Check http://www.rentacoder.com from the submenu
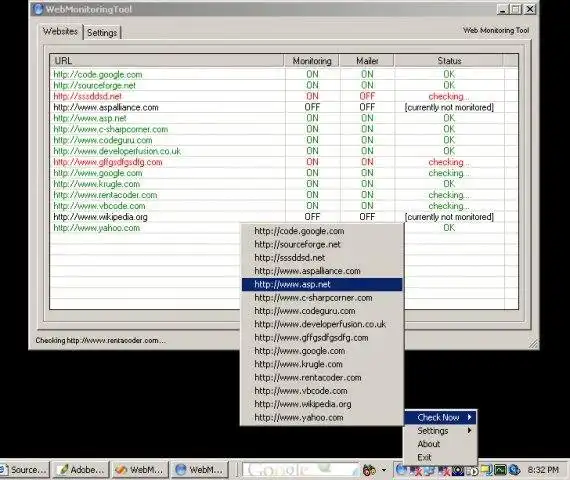Viewport: 570px width, 480px height. (322, 378)
